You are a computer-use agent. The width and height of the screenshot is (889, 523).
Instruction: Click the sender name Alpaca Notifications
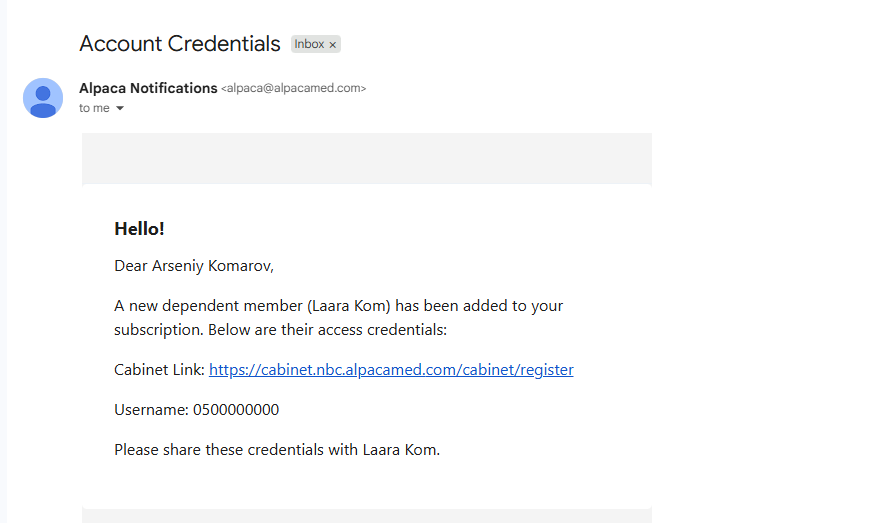(x=148, y=88)
